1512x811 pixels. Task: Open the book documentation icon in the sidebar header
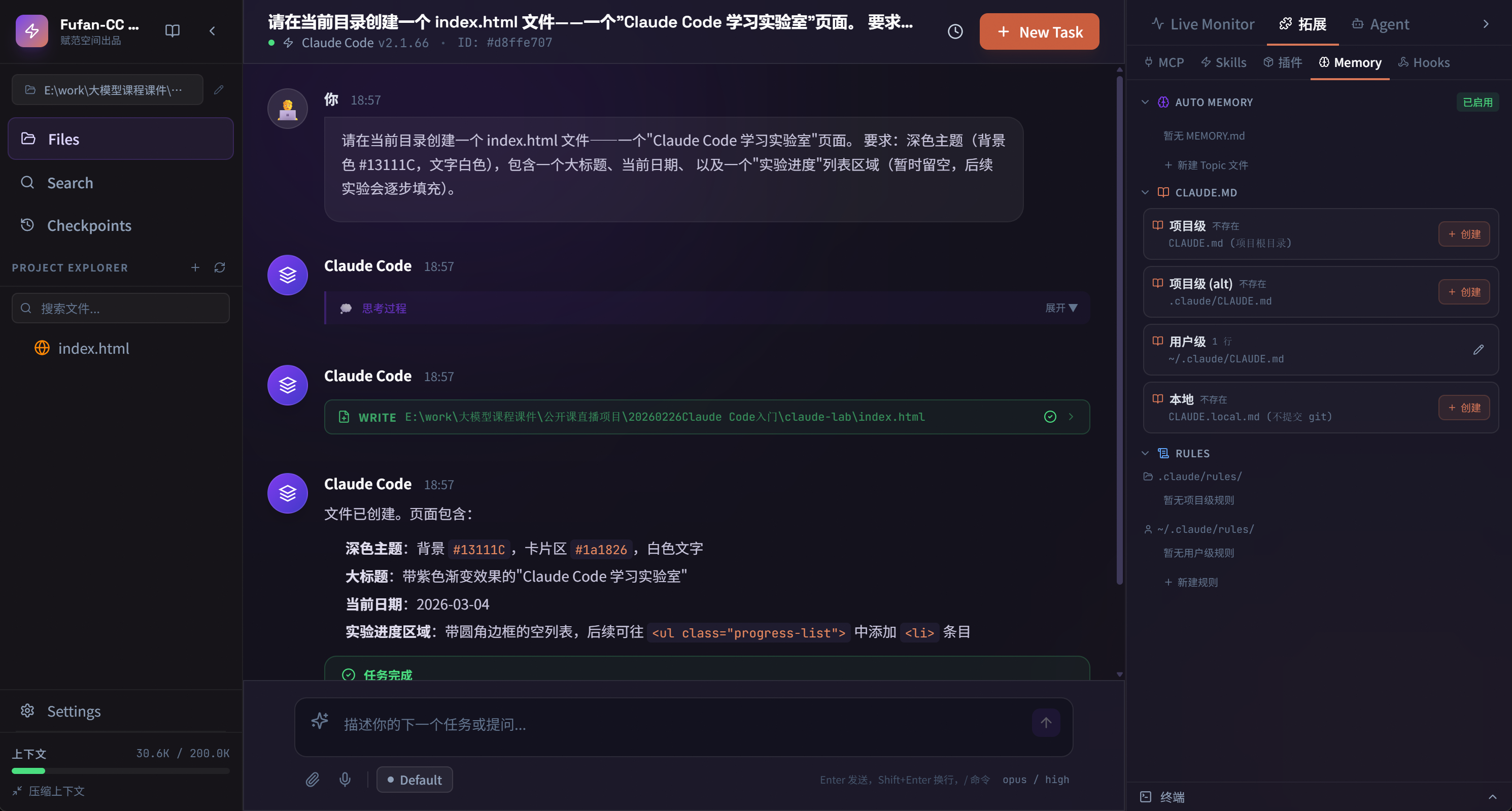click(172, 30)
